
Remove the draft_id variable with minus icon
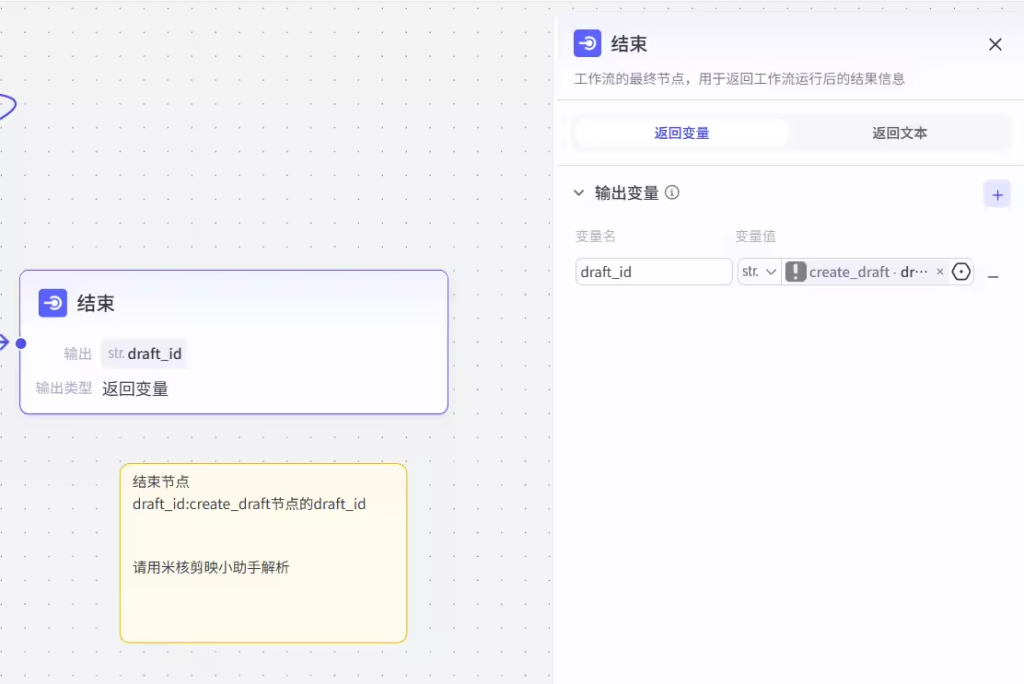(993, 273)
